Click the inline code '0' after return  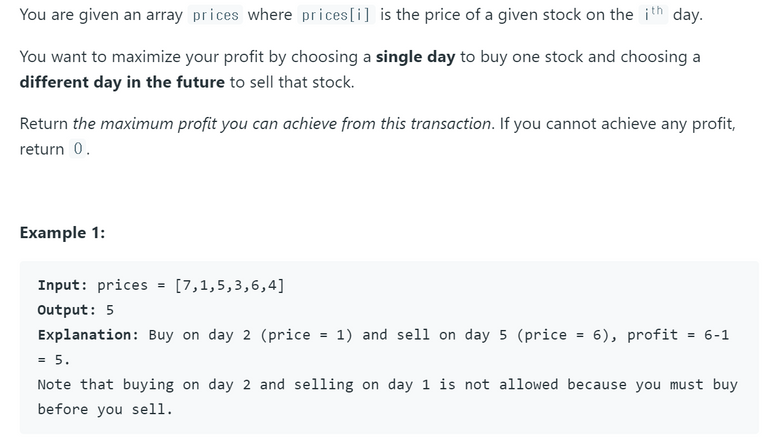pos(78,148)
